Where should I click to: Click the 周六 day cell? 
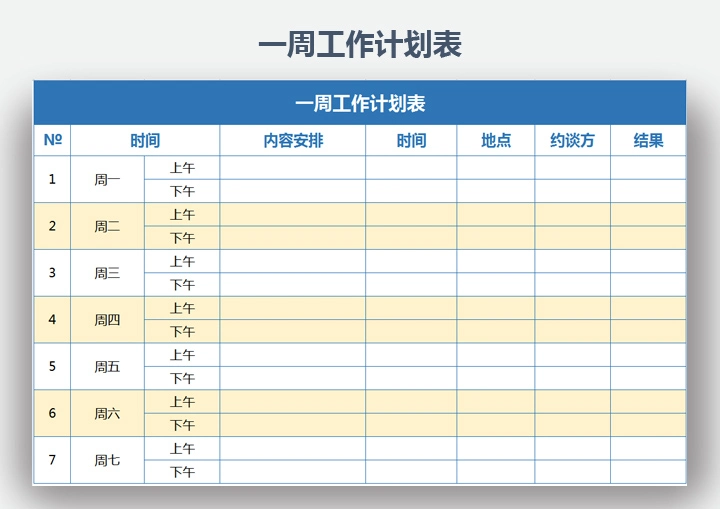(x=107, y=413)
